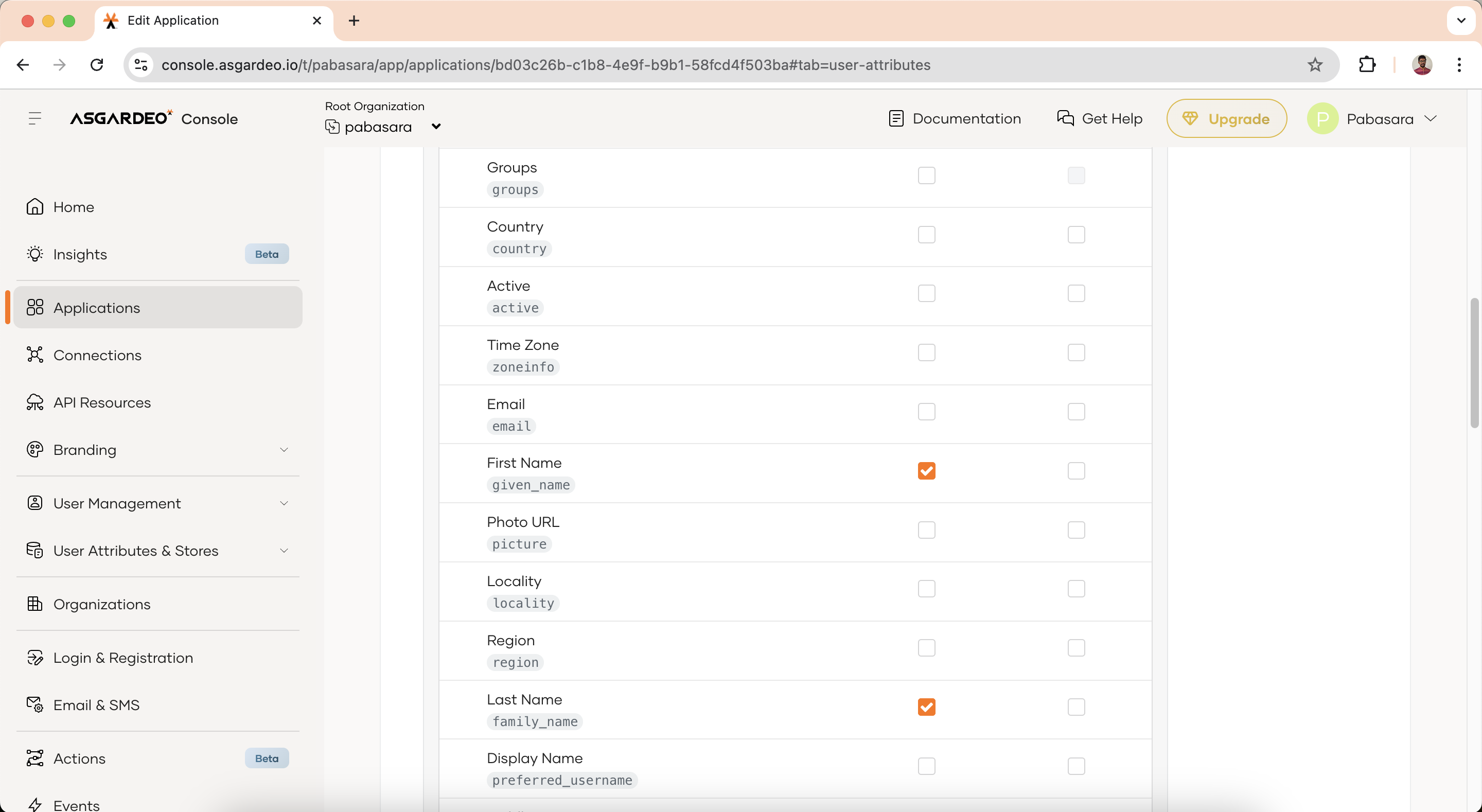Open Insights via its lightbulb icon
The image size is (1482, 812).
point(34,254)
